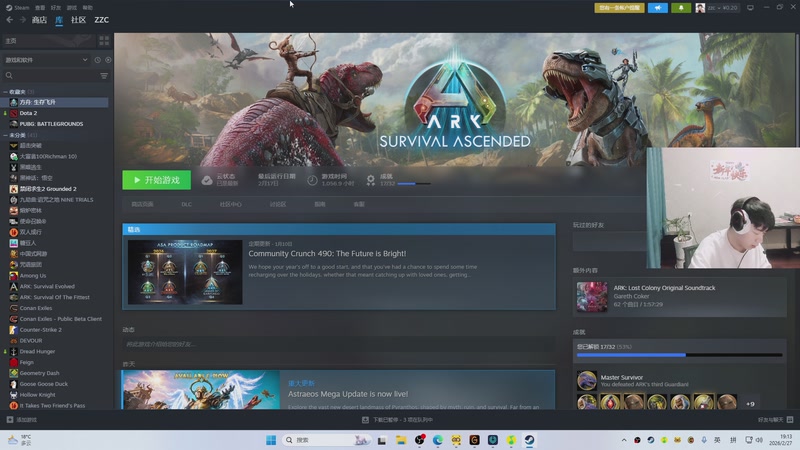Select Dota 2 in the library
Screen dimensions: 800x450
coord(28,113)
